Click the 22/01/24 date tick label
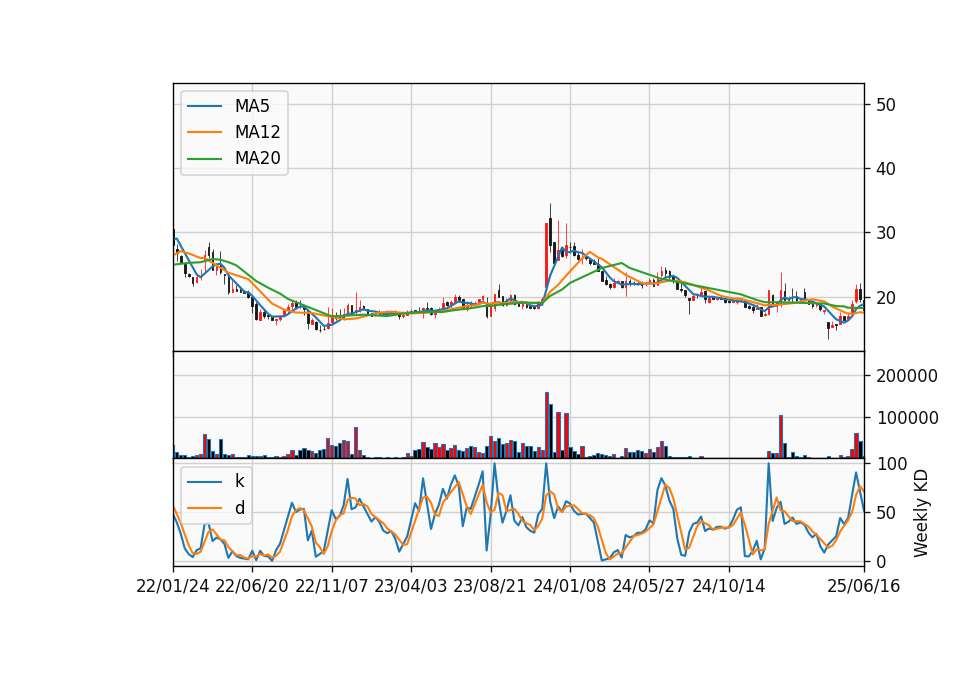 click(173, 586)
